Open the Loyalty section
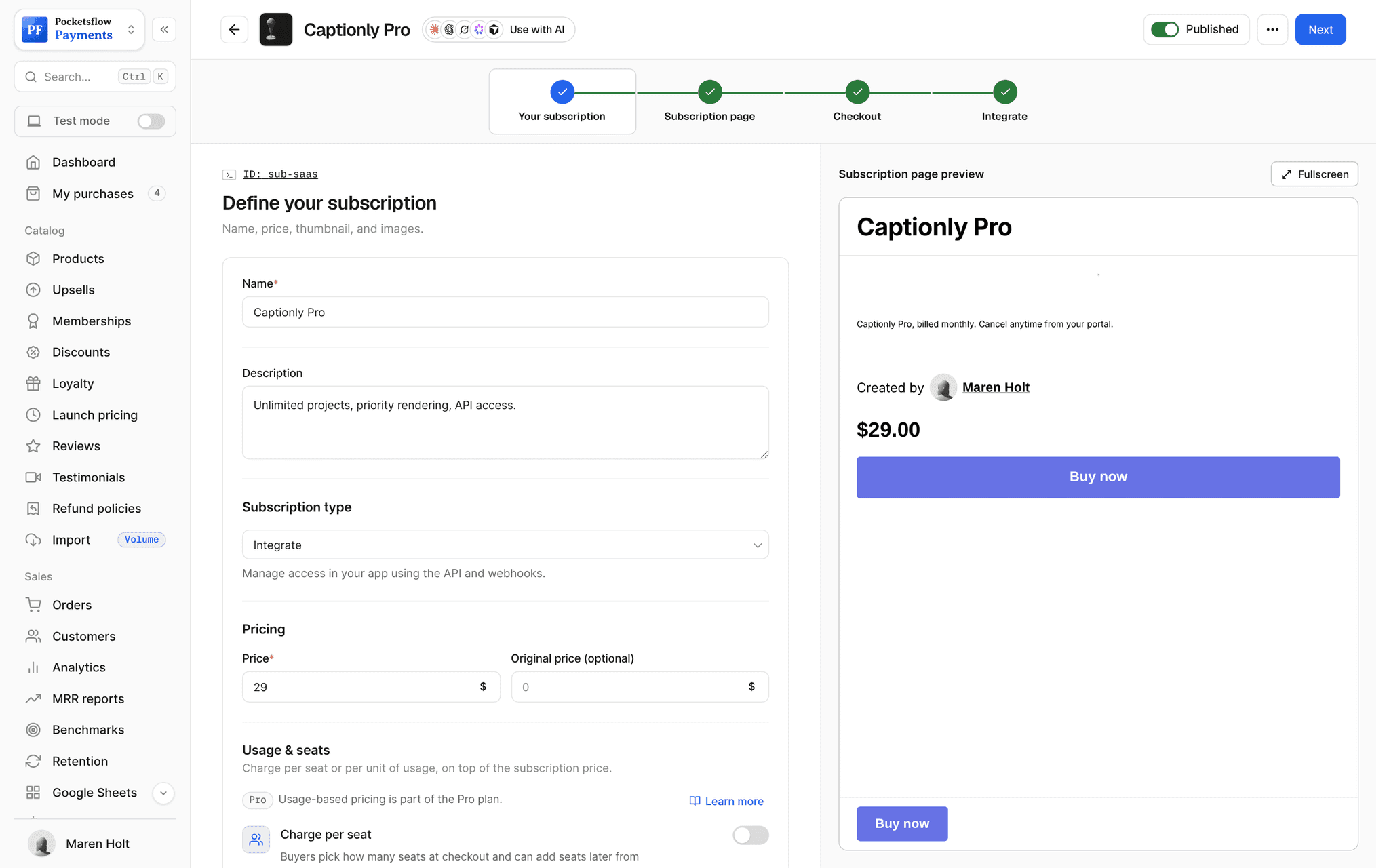This screenshot has width=1389, height=868. point(95,384)
